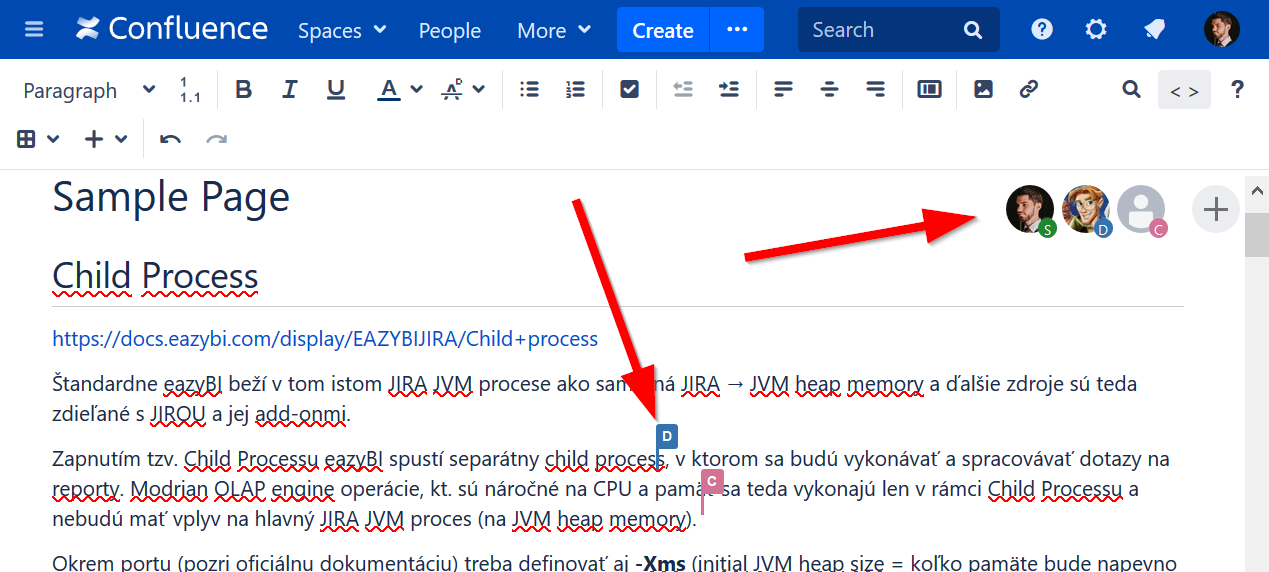
Task: Click the indent button
Action: 729,90
